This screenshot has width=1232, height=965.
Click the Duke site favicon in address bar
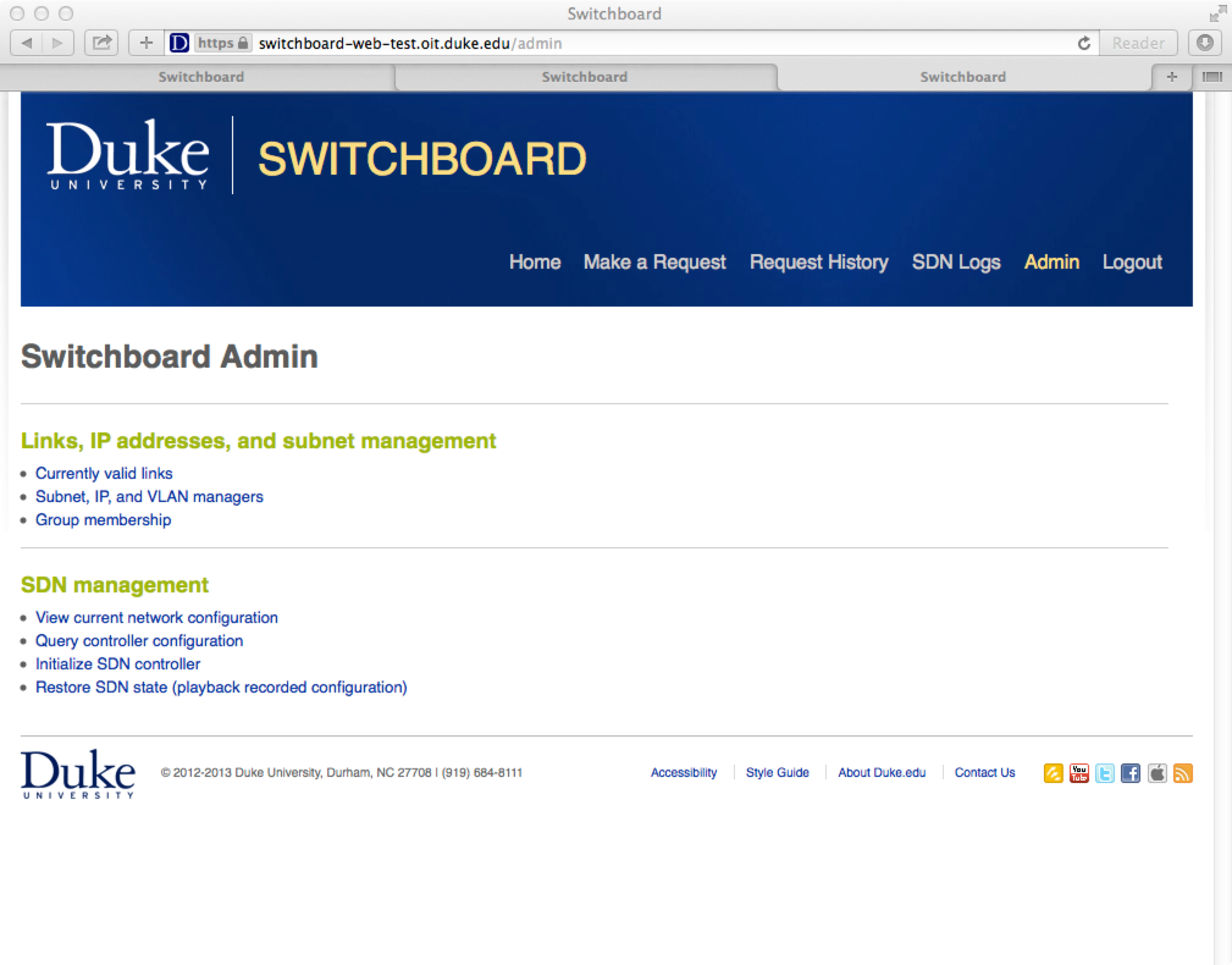(x=179, y=43)
